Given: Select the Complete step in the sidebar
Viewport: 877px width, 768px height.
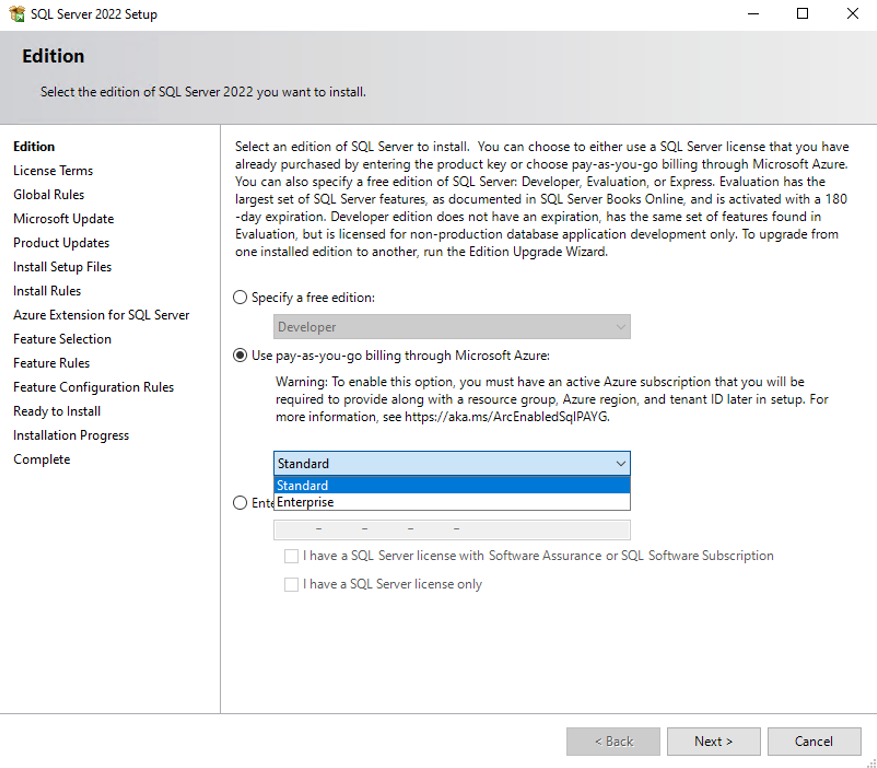Looking at the screenshot, I should [x=42, y=459].
